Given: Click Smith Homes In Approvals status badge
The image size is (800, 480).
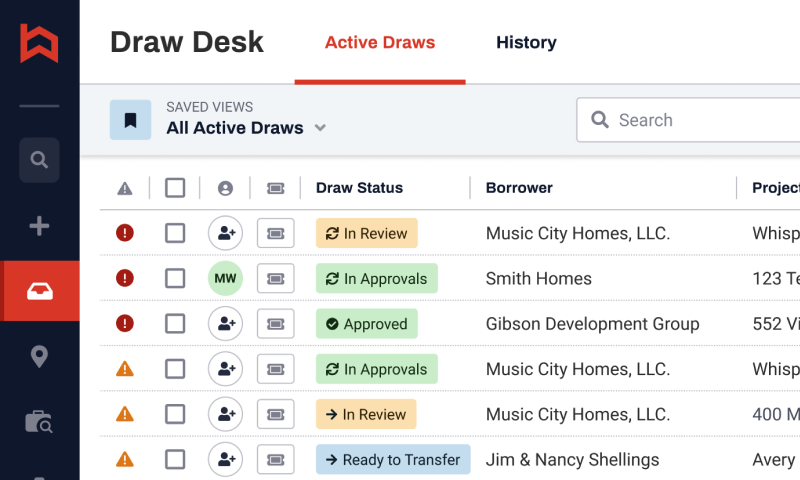Looking at the screenshot, I should [377, 279].
